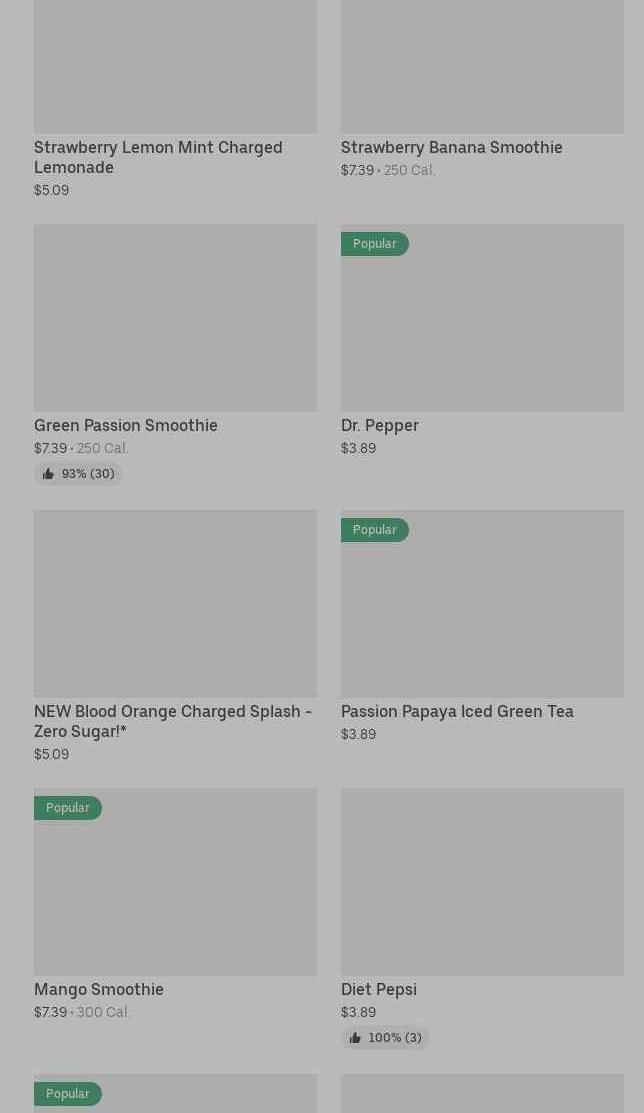The image size is (644, 1113).
Task: Click 93% (30) rating on Green Passion
Action: (88, 474)
